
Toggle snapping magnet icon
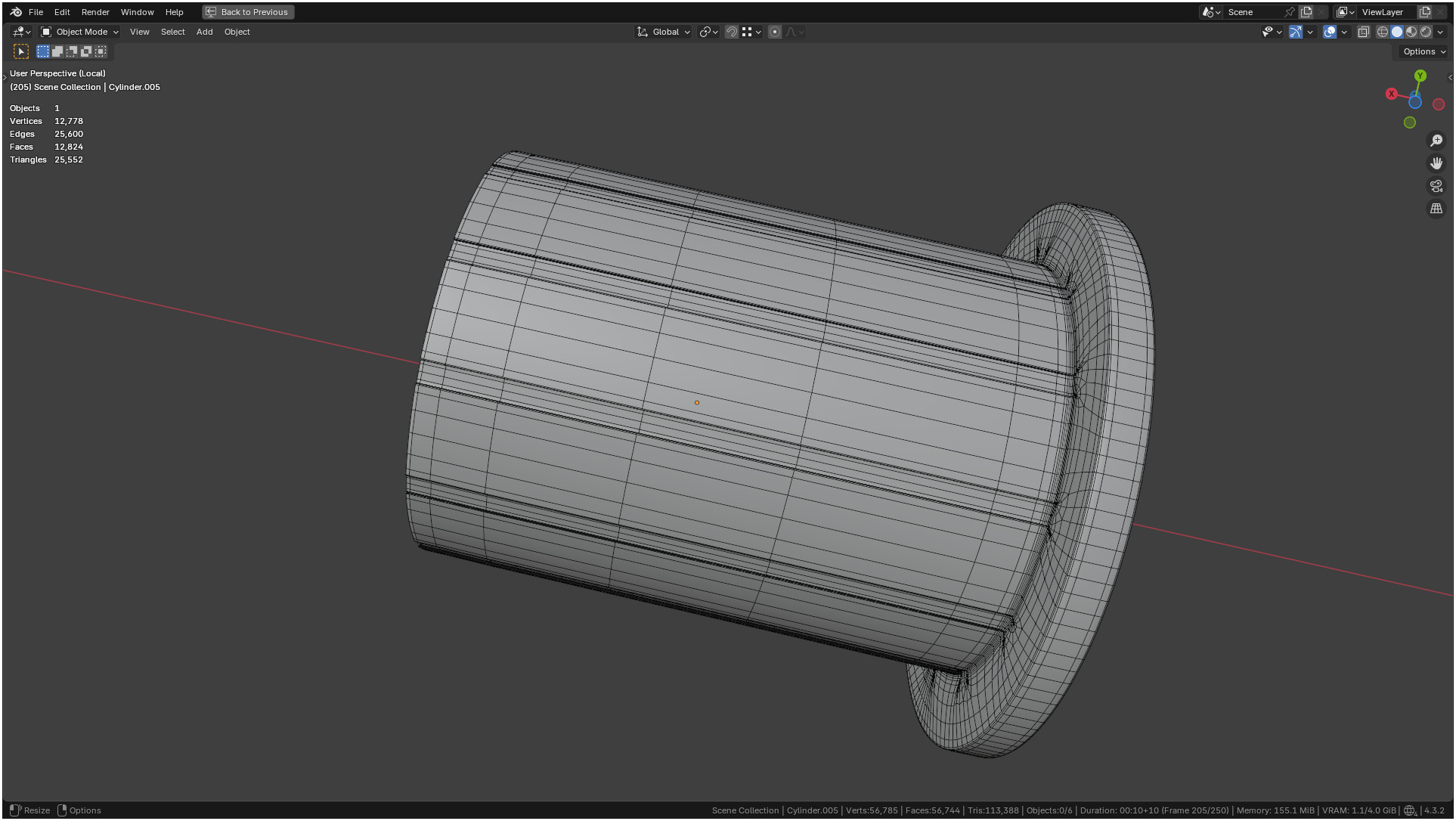click(731, 32)
